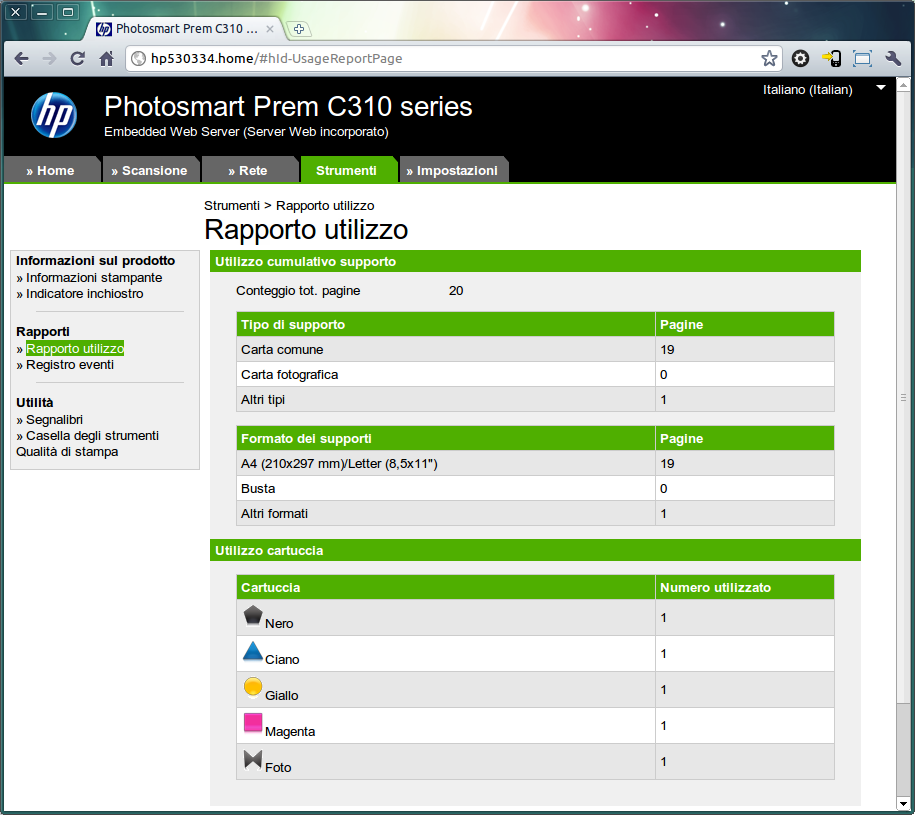Open the Italiano language dropdown
The image size is (915, 815).
pos(823,89)
